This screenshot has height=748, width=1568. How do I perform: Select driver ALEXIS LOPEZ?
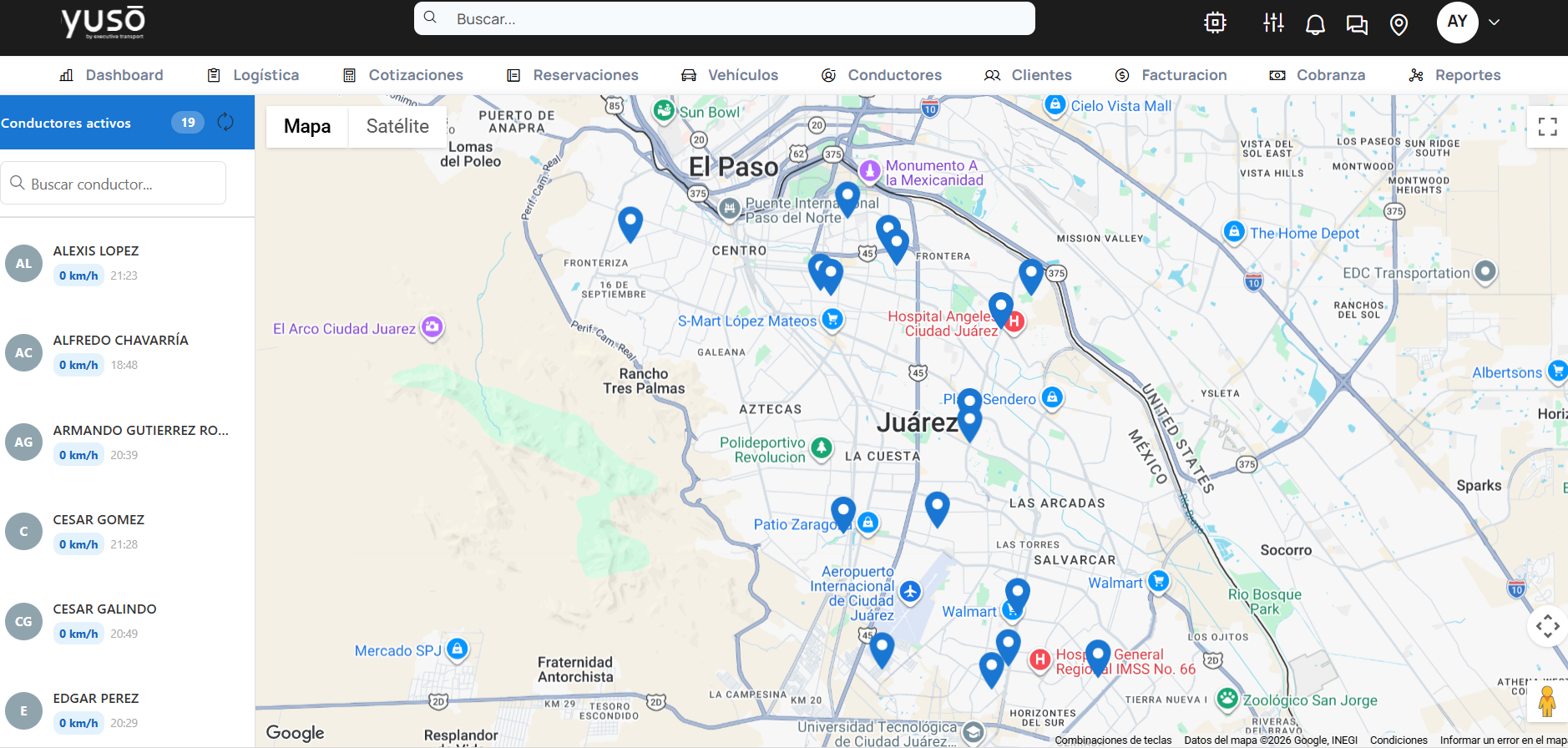point(127,263)
